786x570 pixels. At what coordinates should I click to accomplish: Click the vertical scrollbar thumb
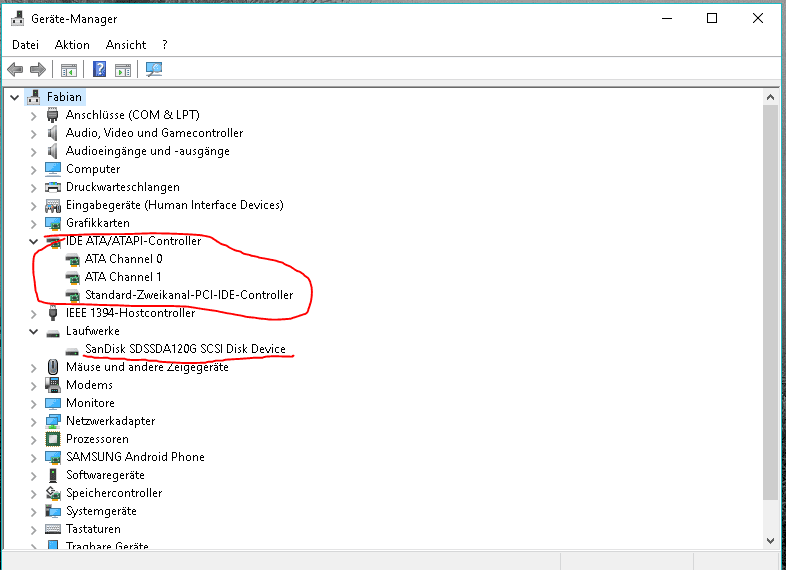[x=770, y=302]
